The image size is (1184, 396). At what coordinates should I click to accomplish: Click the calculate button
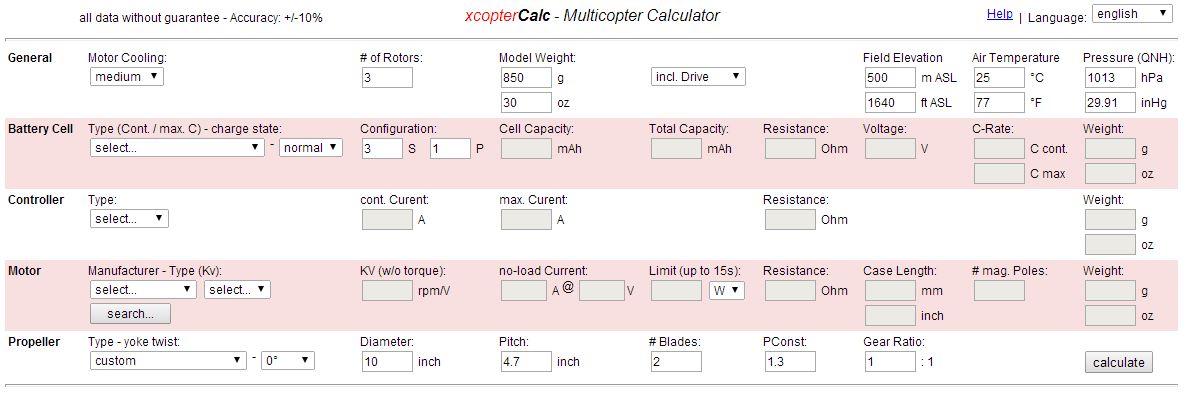coord(1119,362)
